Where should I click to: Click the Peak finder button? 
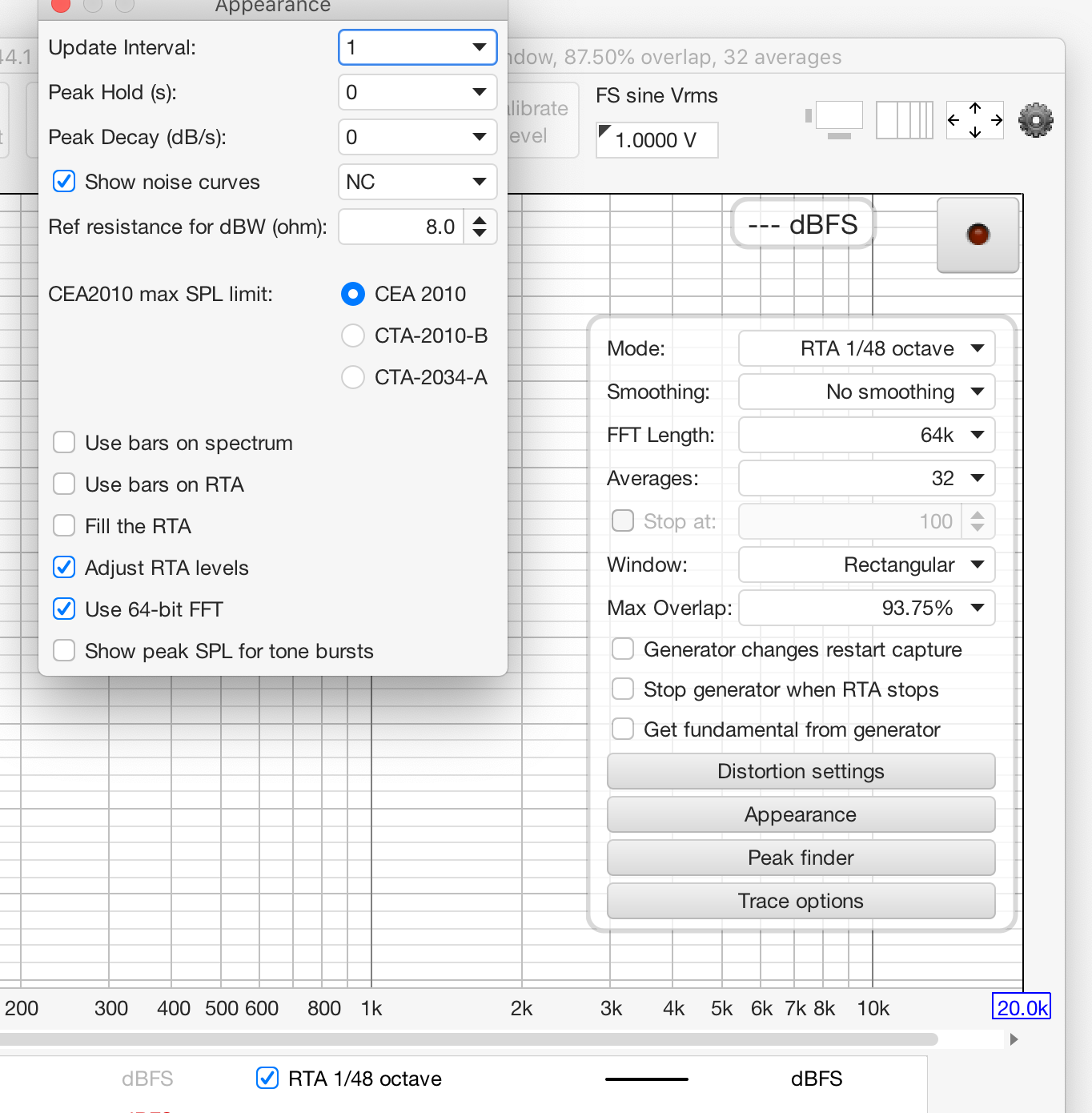tap(801, 858)
